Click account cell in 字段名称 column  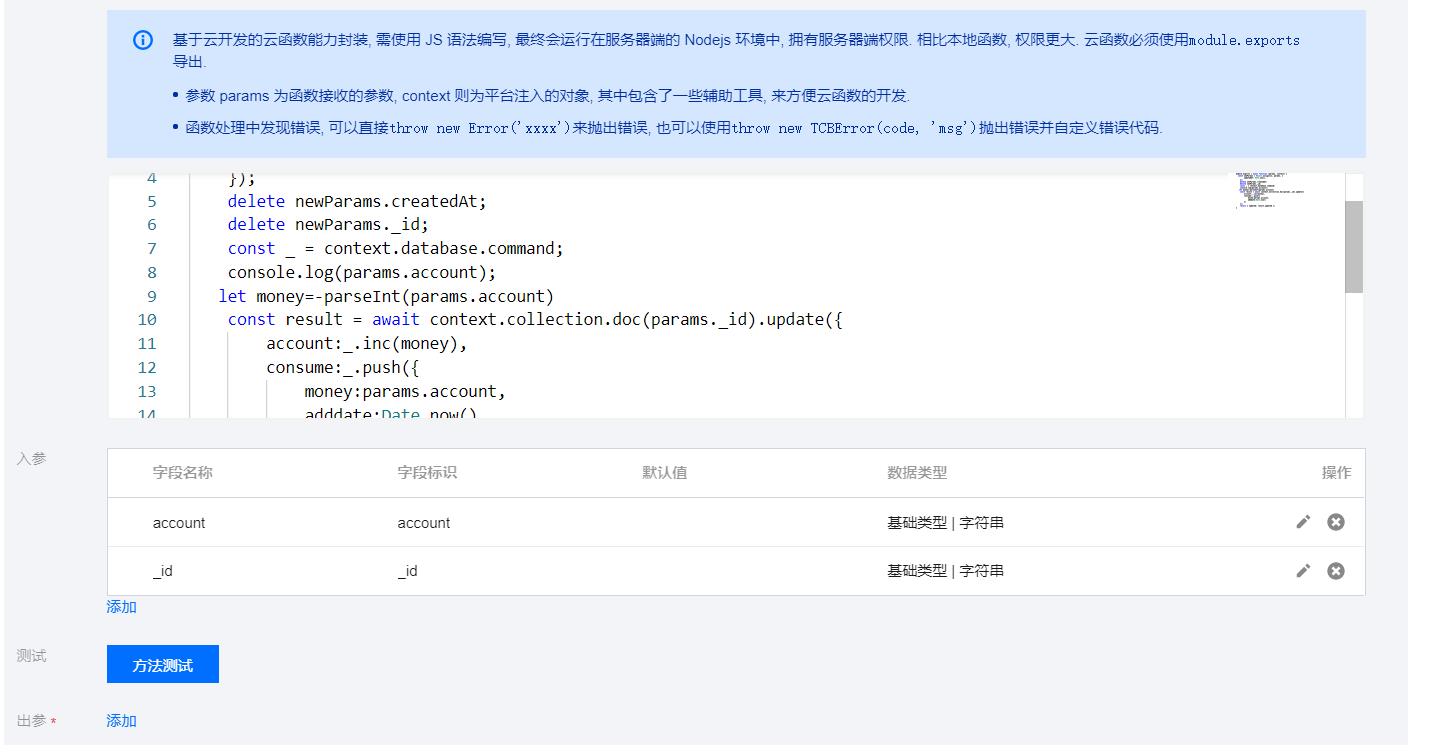(x=179, y=523)
